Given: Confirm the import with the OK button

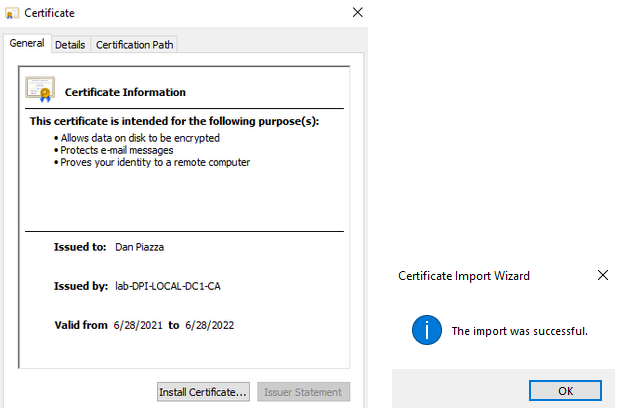Looking at the screenshot, I should tap(565, 391).
